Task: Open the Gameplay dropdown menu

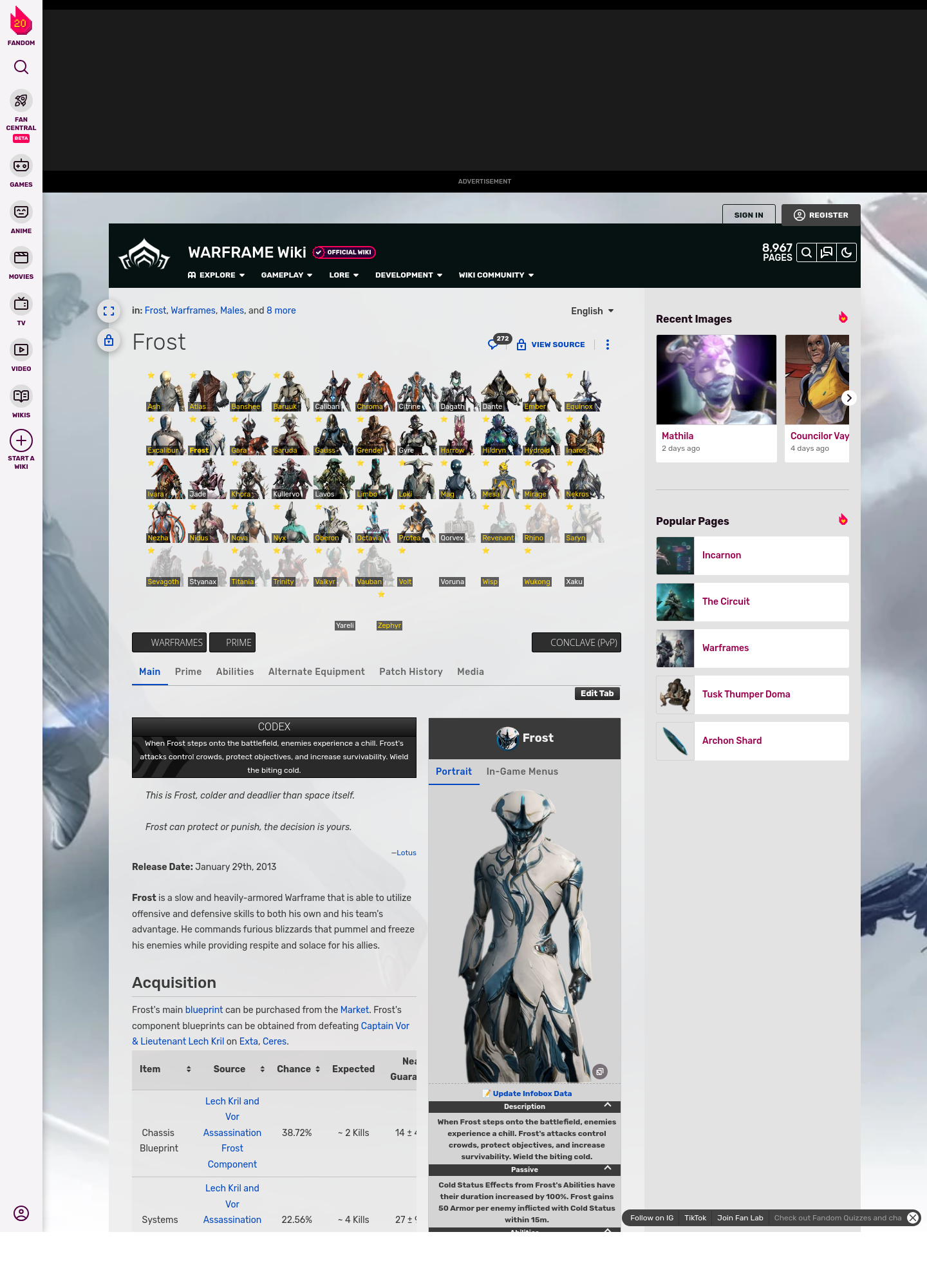Action: tap(286, 275)
